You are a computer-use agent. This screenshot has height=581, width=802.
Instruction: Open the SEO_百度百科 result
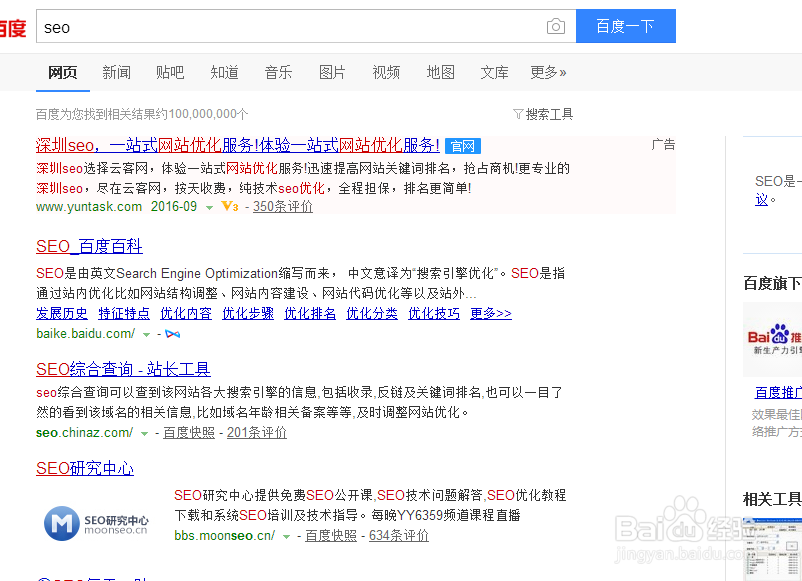(89, 247)
